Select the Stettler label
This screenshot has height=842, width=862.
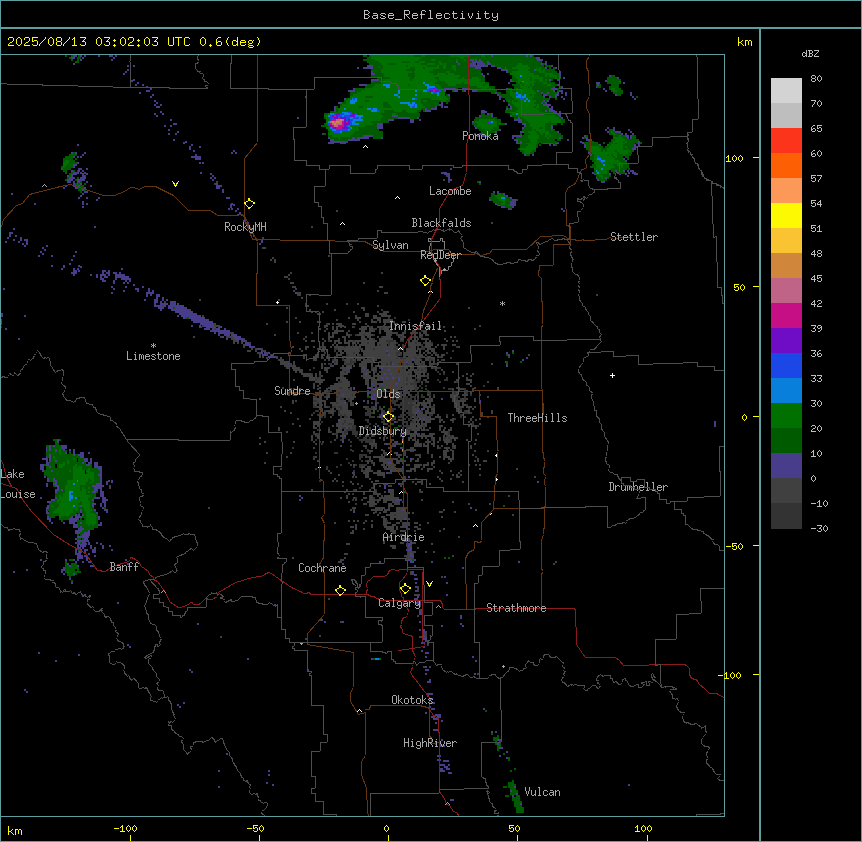click(634, 237)
